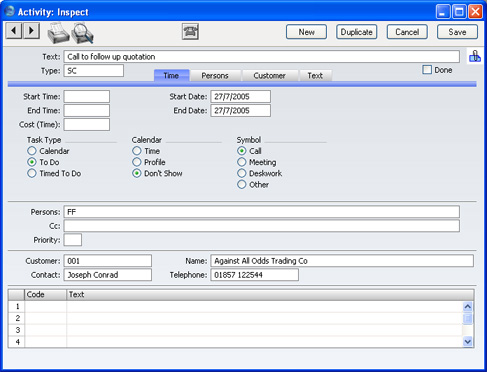This screenshot has width=487, height=372.
Task: Click the Cost (Time) field
Action: (87, 125)
